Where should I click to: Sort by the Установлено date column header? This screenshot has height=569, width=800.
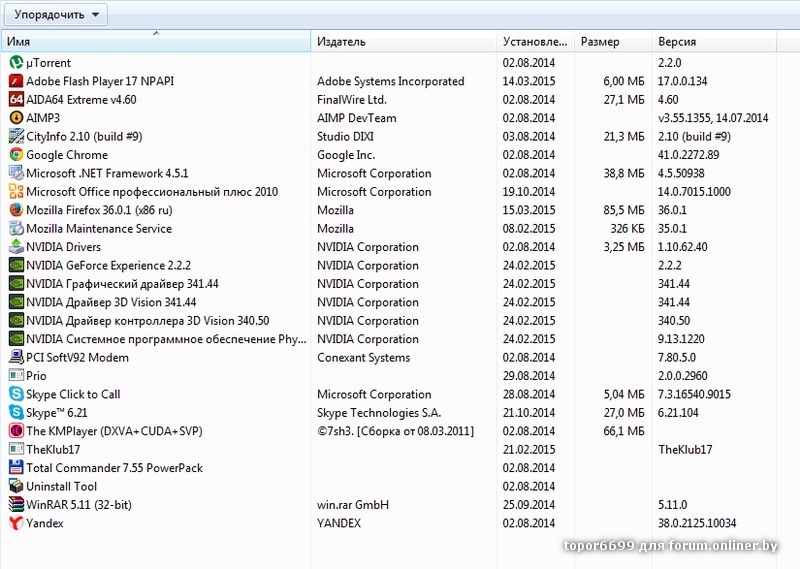[535, 42]
